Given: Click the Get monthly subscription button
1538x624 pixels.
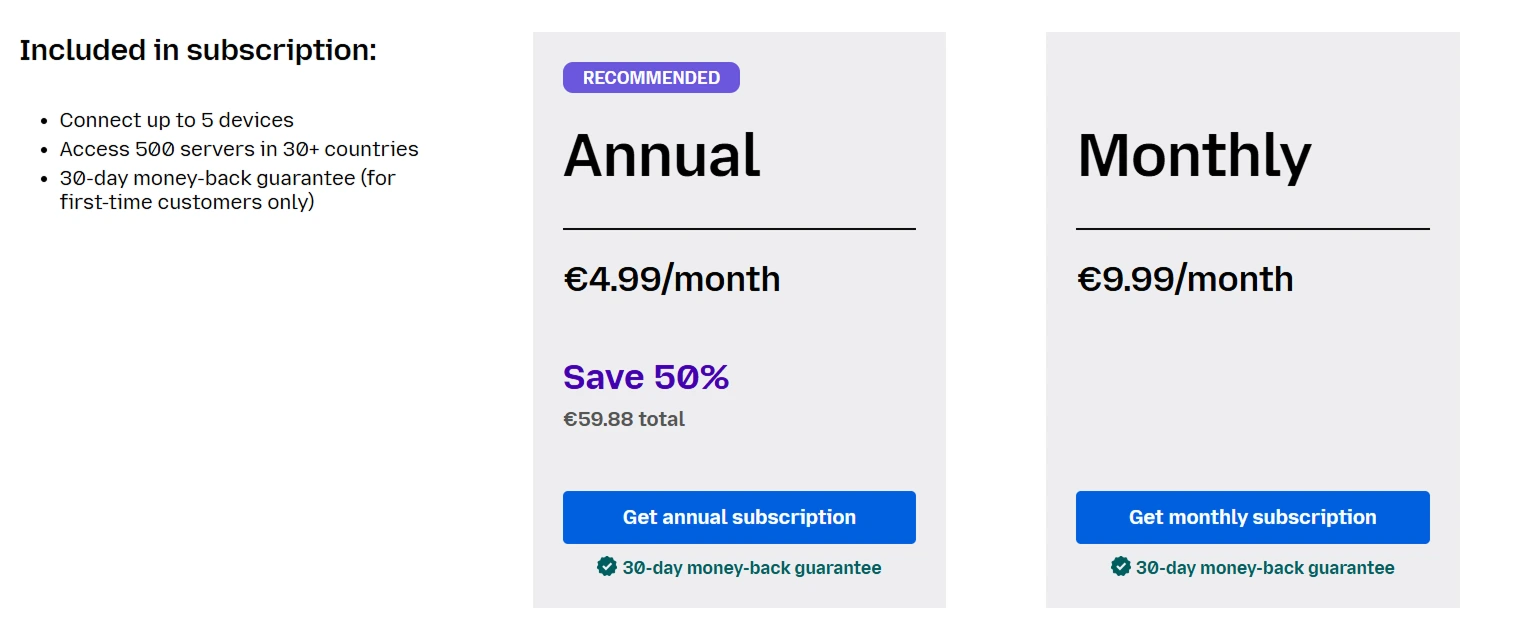Looking at the screenshot, I should pyautogui.click(x=1252, y=517).
